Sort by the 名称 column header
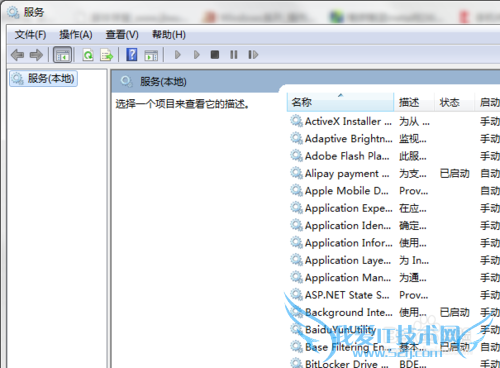This screenshot has width=500, height=368. coord(340,102)
